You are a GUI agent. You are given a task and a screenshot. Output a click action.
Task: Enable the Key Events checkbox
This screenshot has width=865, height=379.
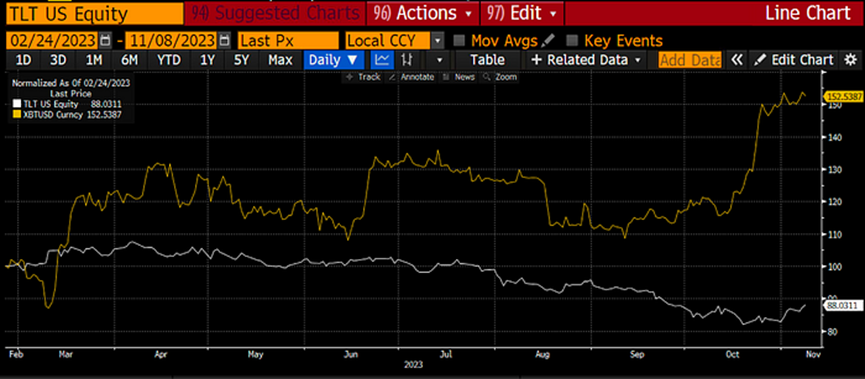[x=573, y=40]
